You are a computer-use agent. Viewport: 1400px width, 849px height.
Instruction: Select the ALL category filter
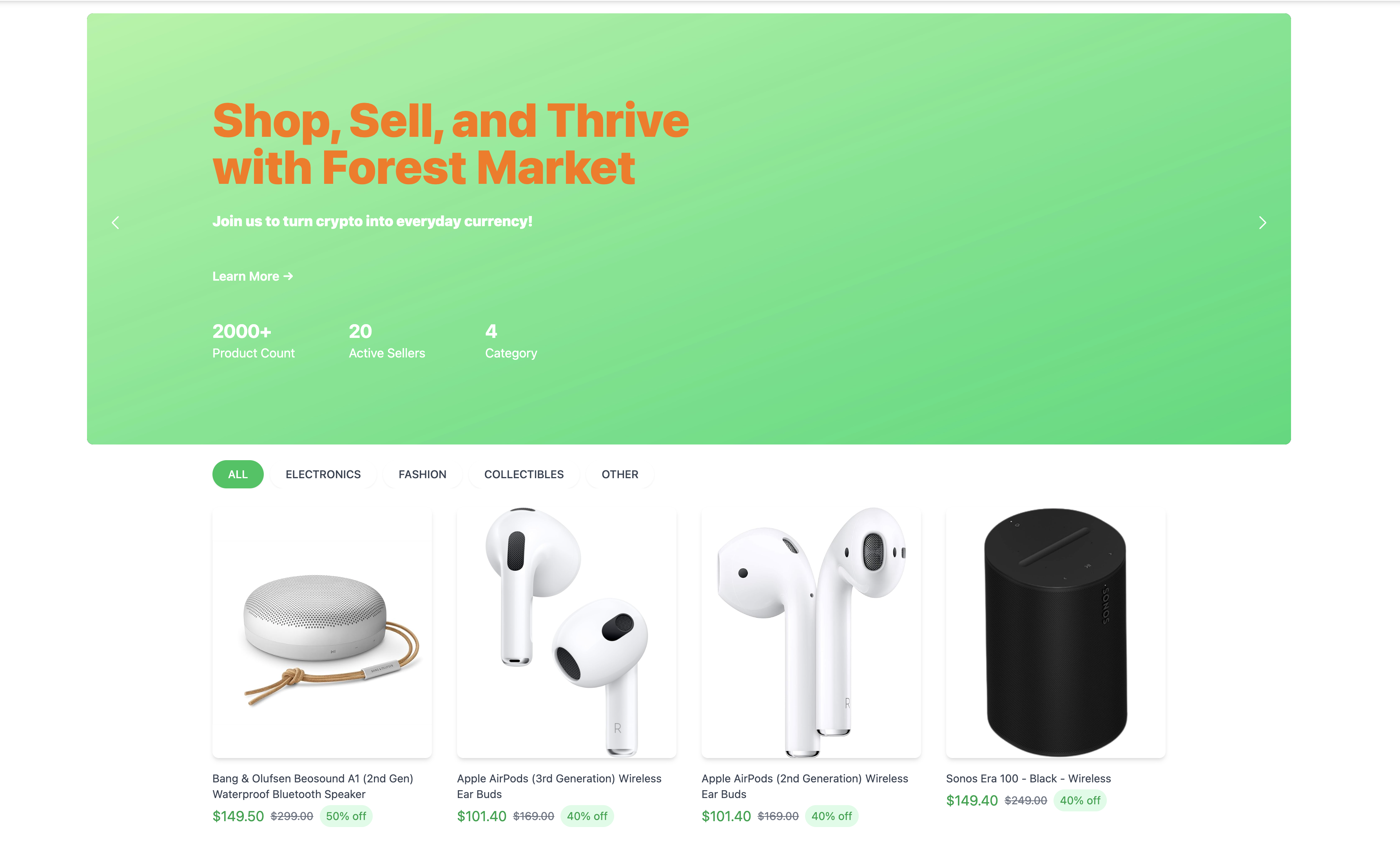tap(238, 474)
